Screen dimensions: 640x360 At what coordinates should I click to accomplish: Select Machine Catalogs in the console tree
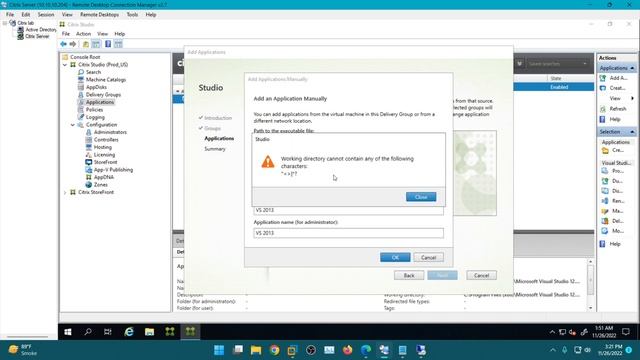coord(106,80)
